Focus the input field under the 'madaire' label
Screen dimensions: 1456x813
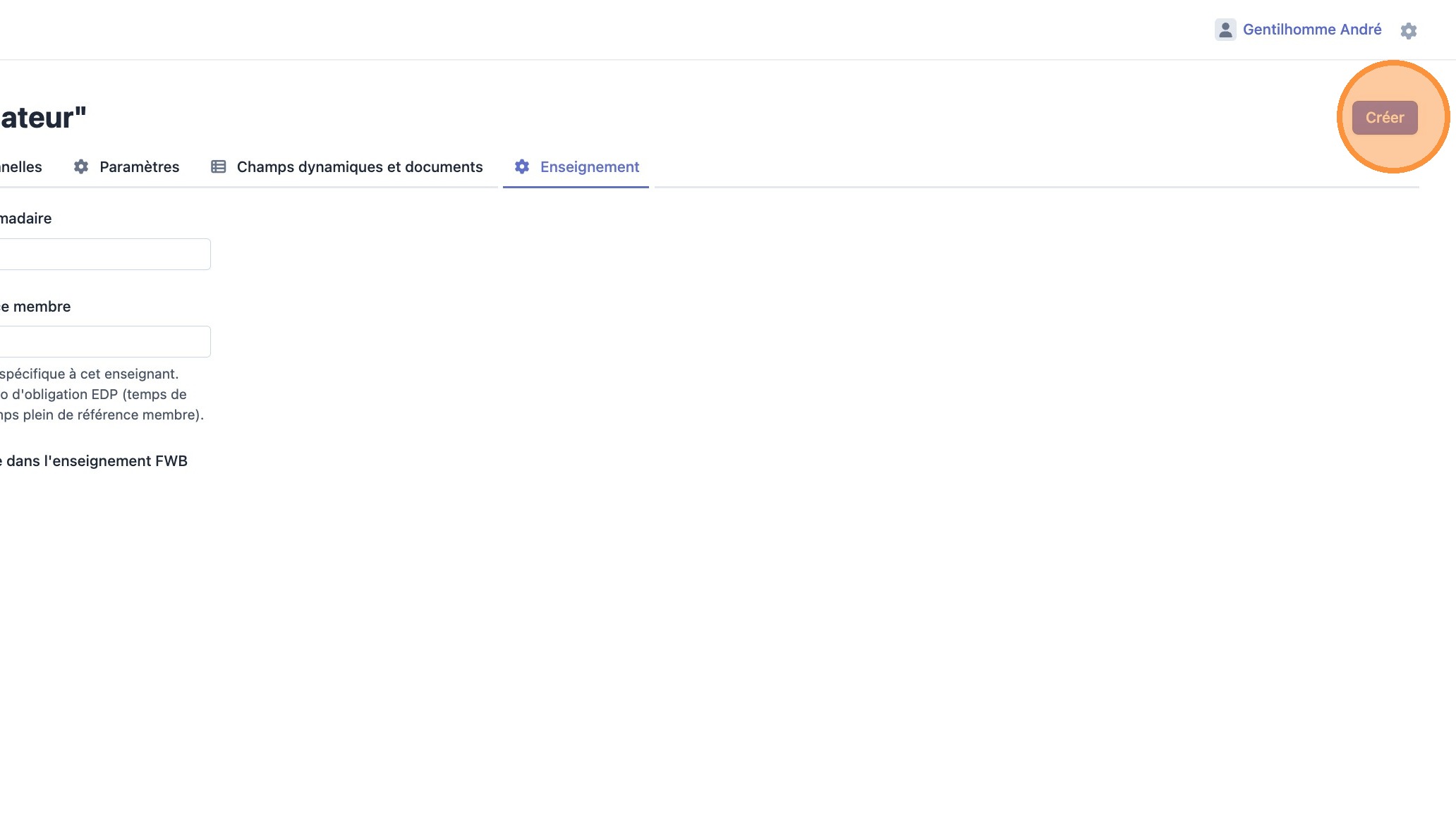coord(104,255)
